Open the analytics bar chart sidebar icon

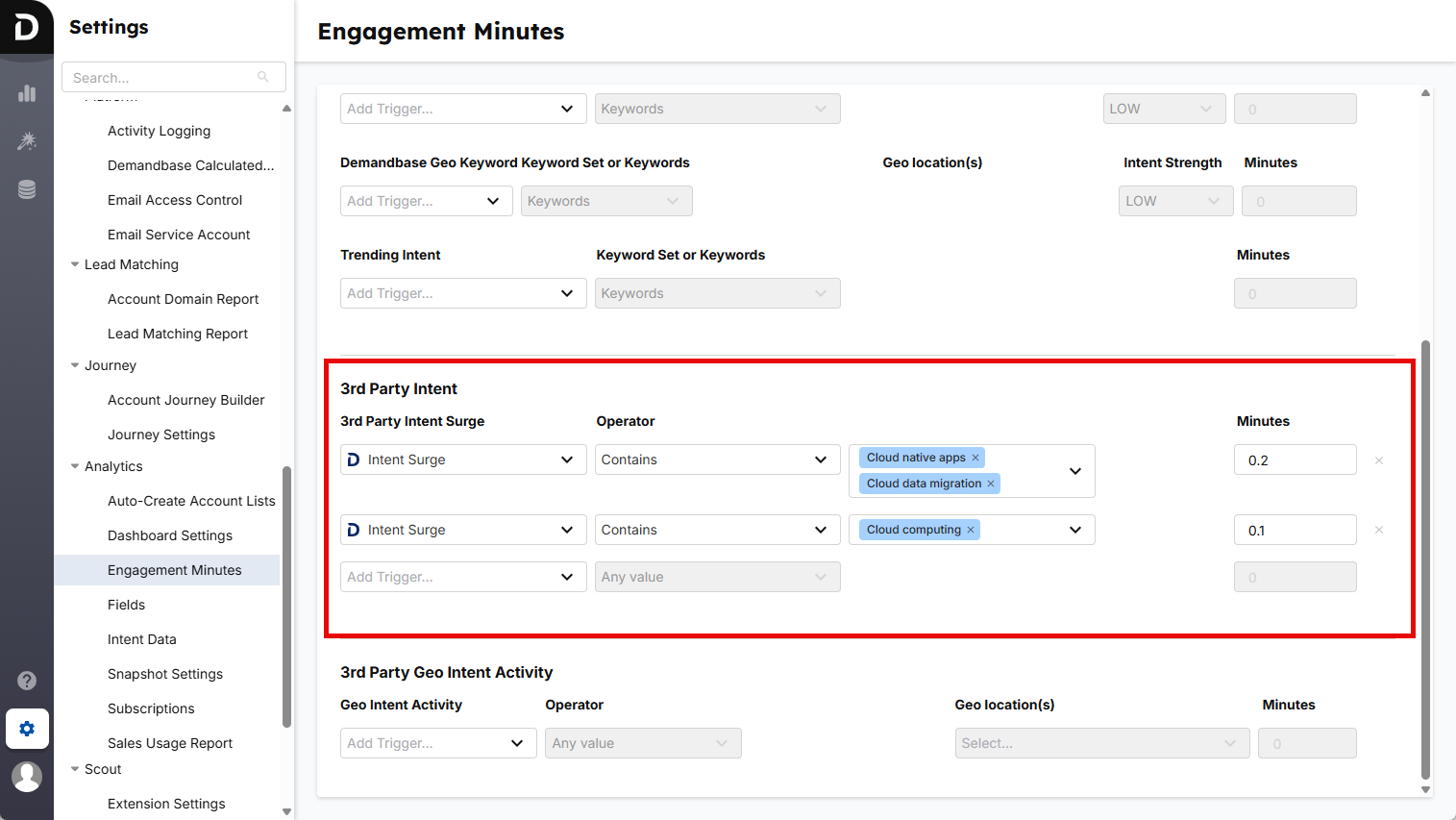(x=27, y=93)
